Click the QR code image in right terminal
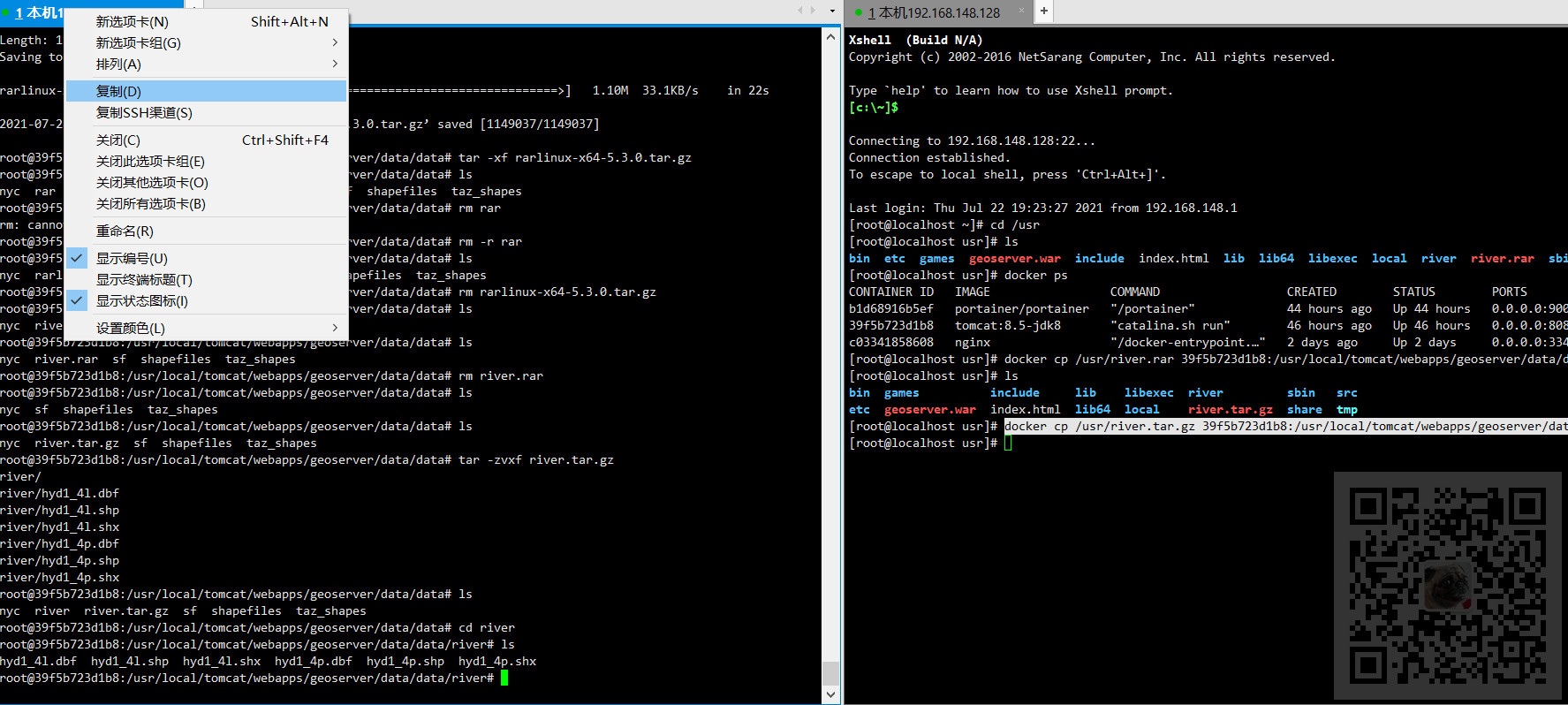 (1447, 587)
